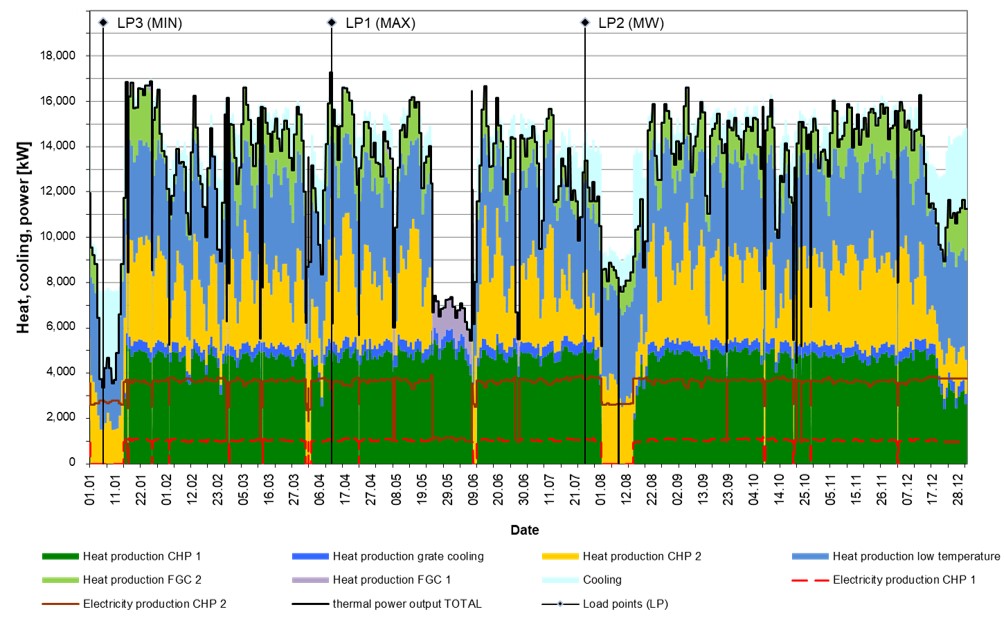
Task: Click the 8,000 y-axis label
Action: pyautogui.click(x=60, y=282)
